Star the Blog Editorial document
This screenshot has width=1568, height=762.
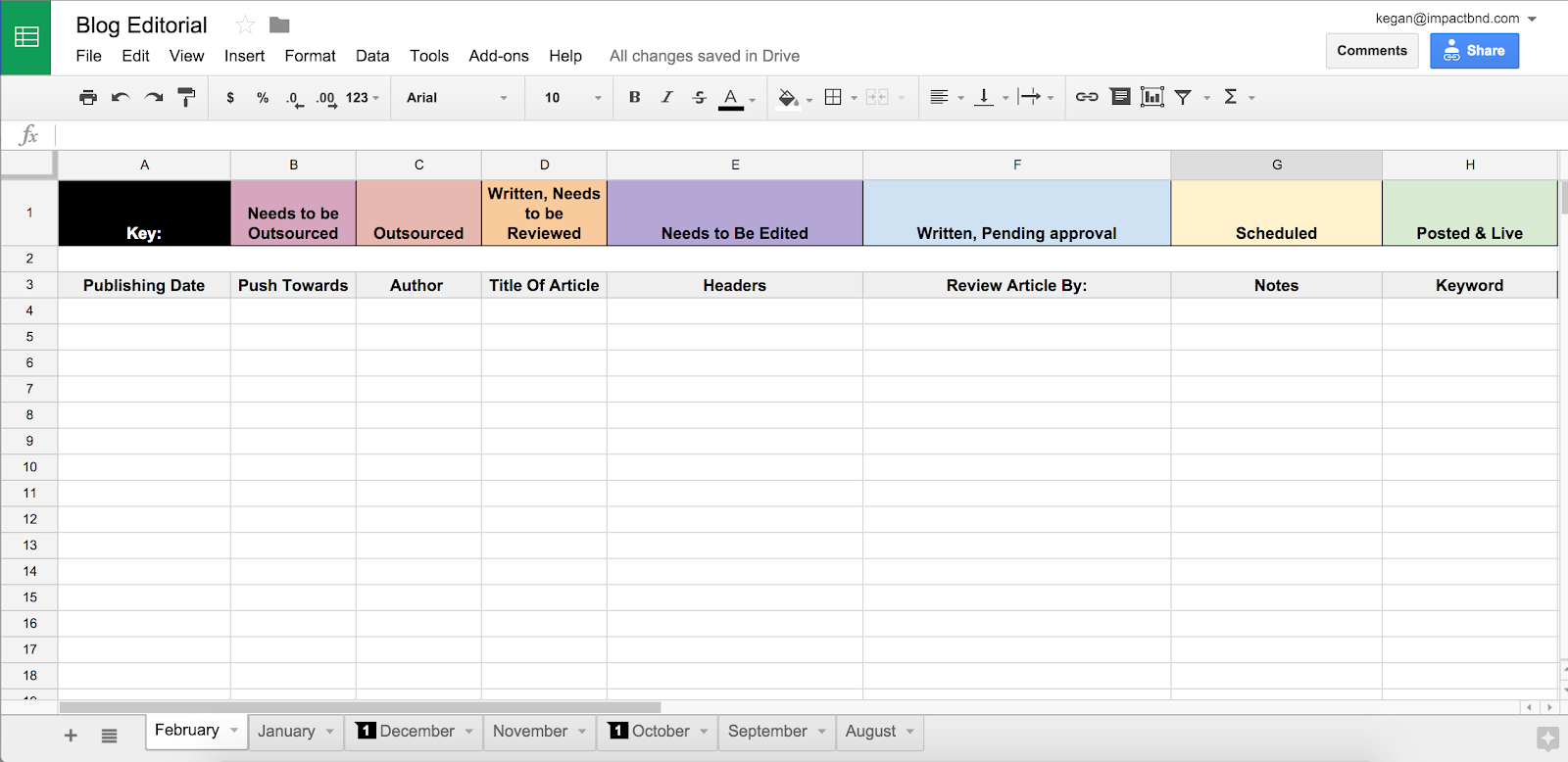[x=245, y=25]
